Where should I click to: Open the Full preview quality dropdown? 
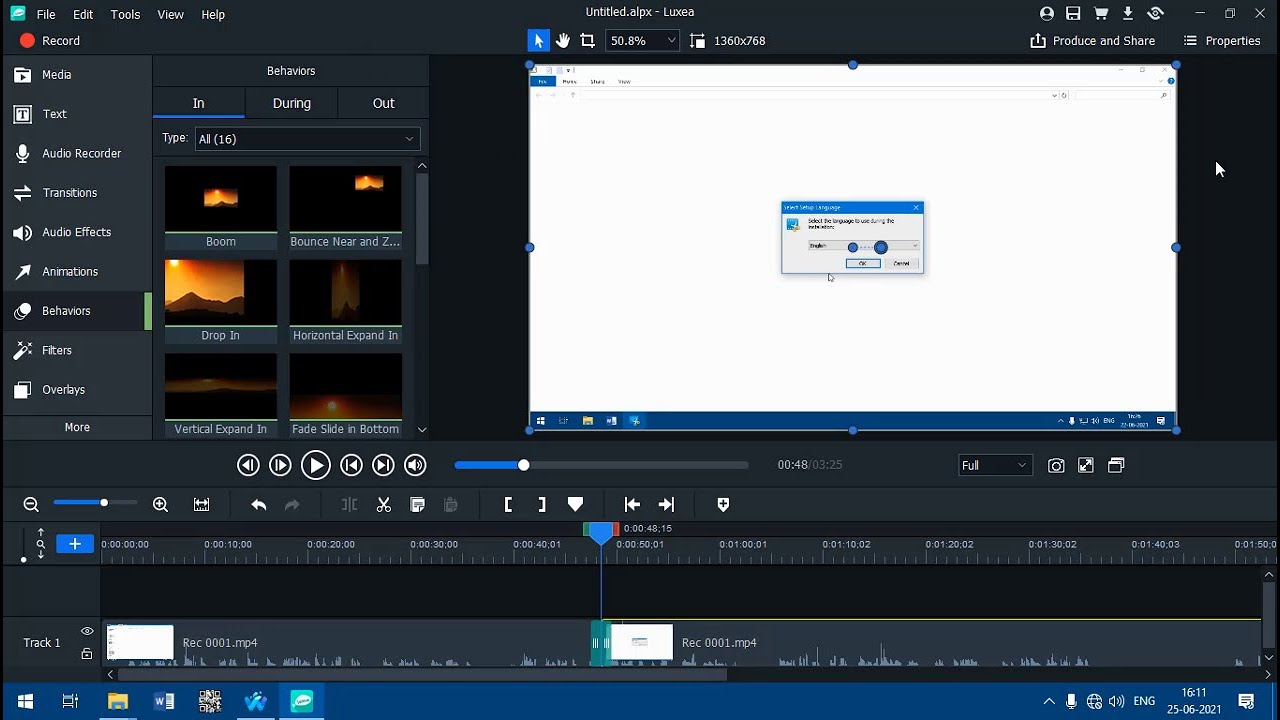[x=994, y=465]
